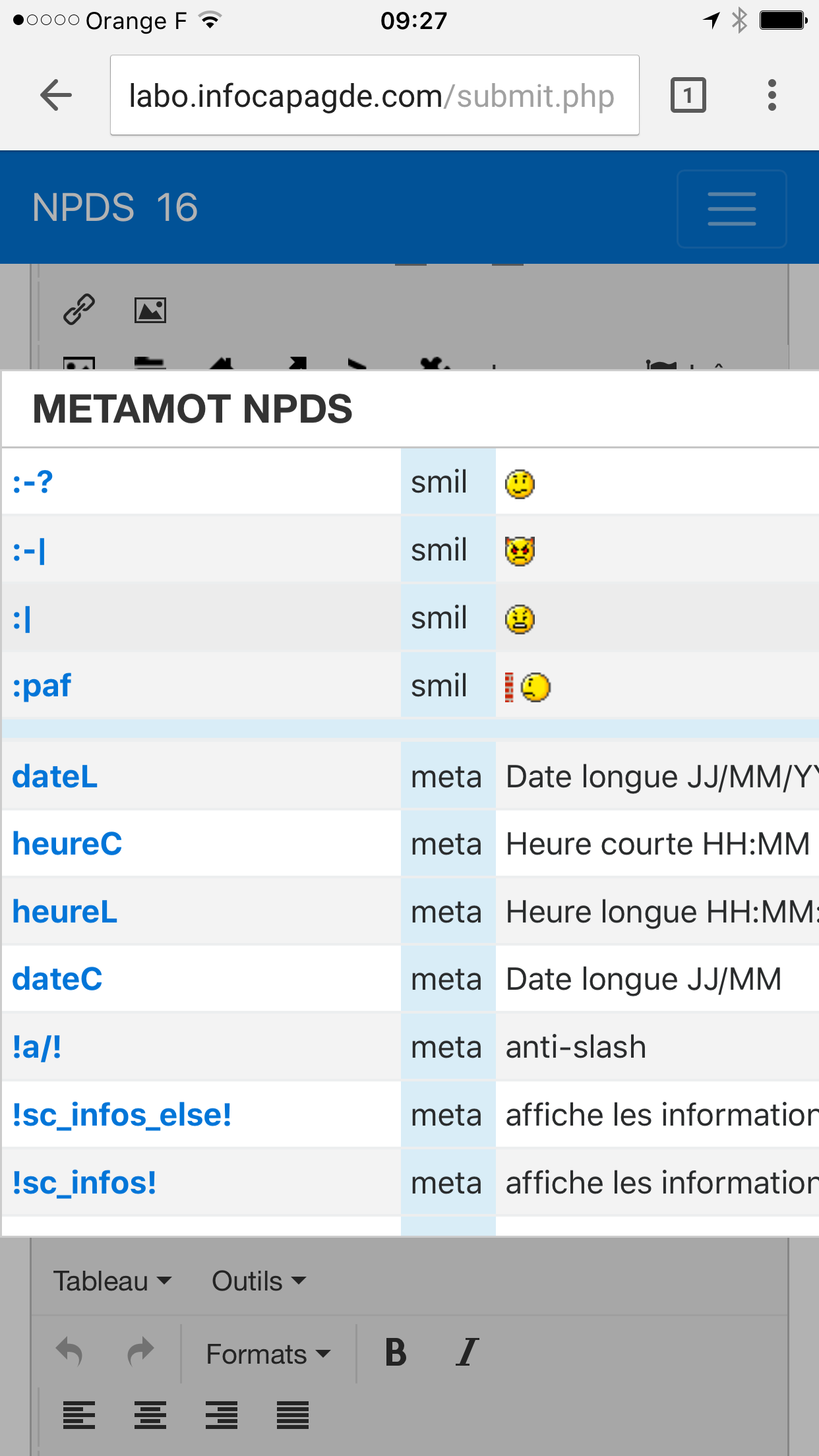819x1456 pixels.
Task: Align text left
Action: click(79, 1415)
